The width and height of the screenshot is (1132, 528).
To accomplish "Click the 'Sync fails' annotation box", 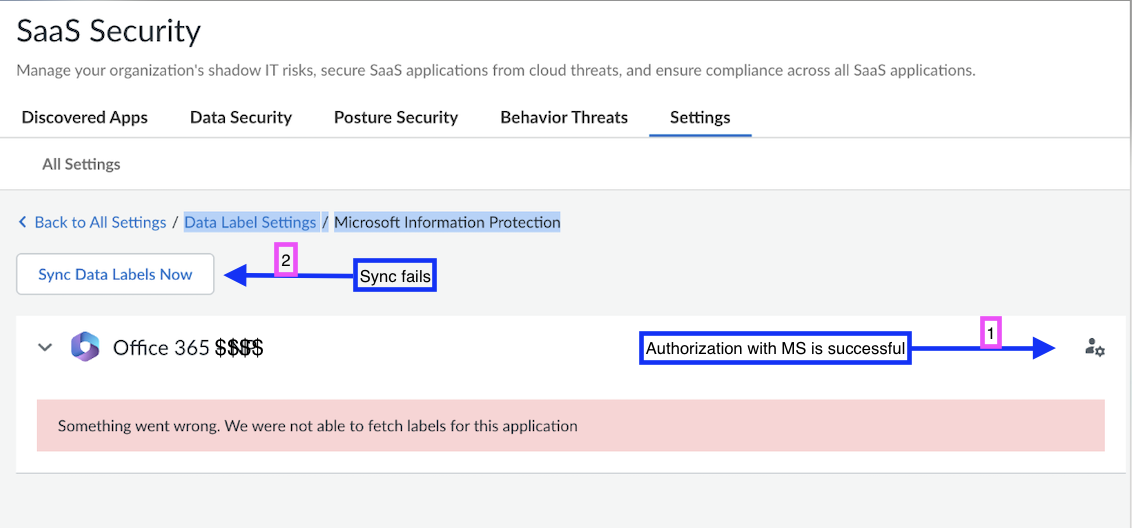I will [x=395, y=276].
